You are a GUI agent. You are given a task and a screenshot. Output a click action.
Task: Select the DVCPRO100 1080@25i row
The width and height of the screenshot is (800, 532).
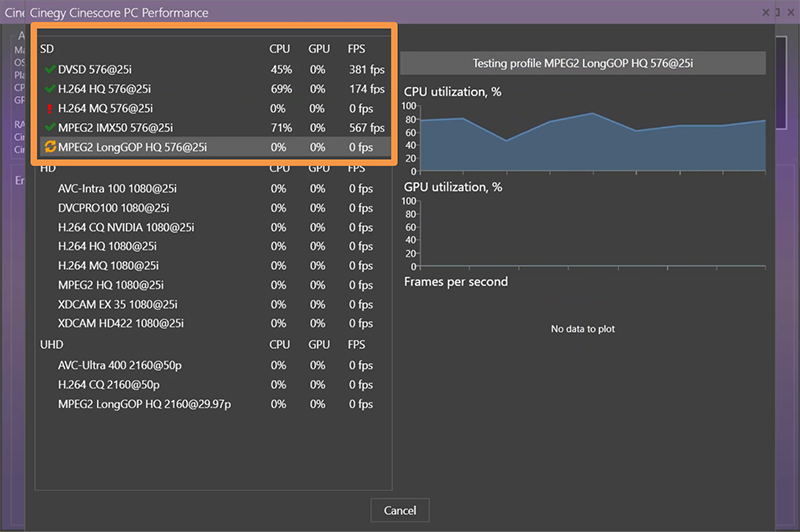point(215,208)
